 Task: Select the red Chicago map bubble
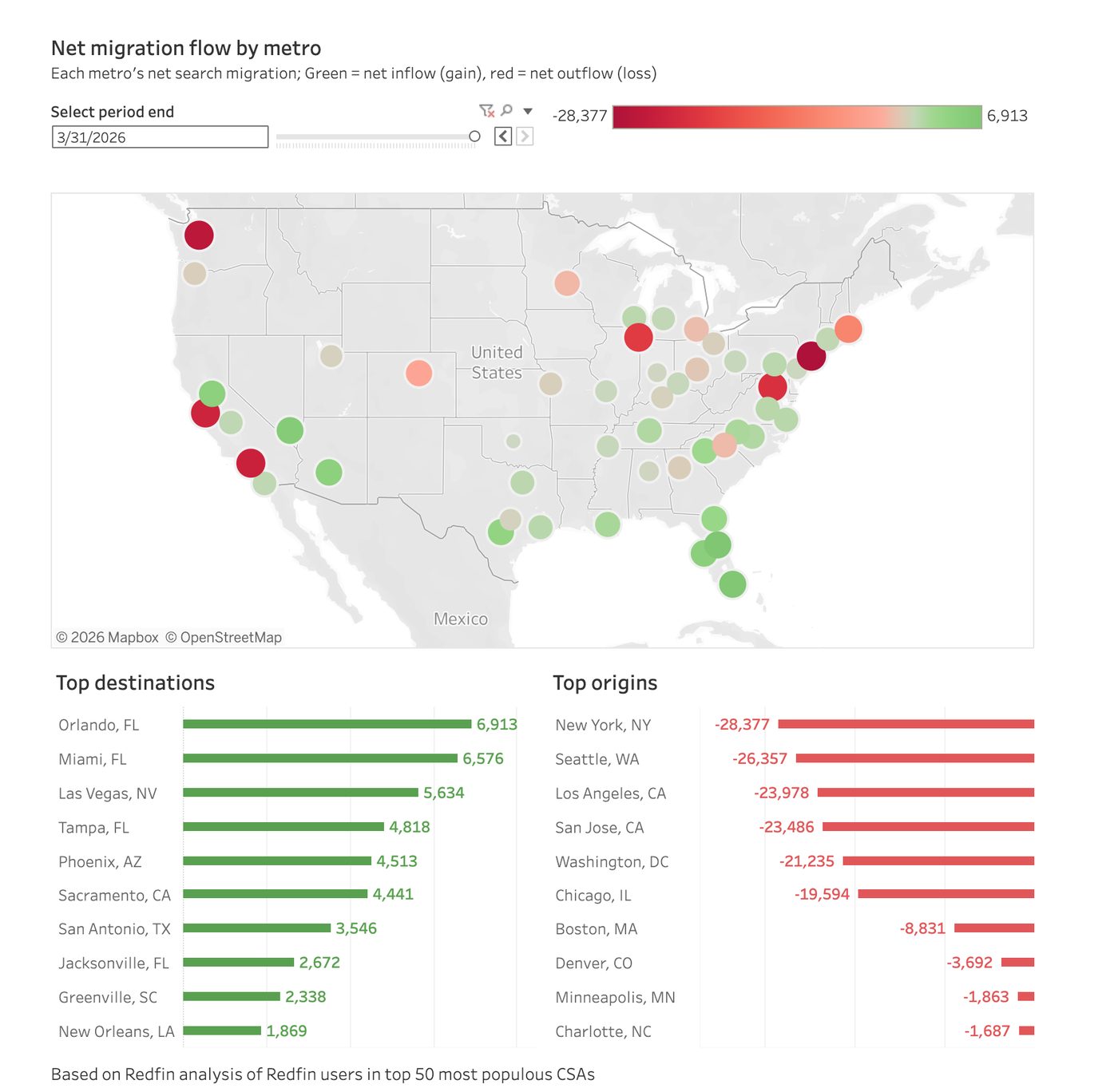638,338
